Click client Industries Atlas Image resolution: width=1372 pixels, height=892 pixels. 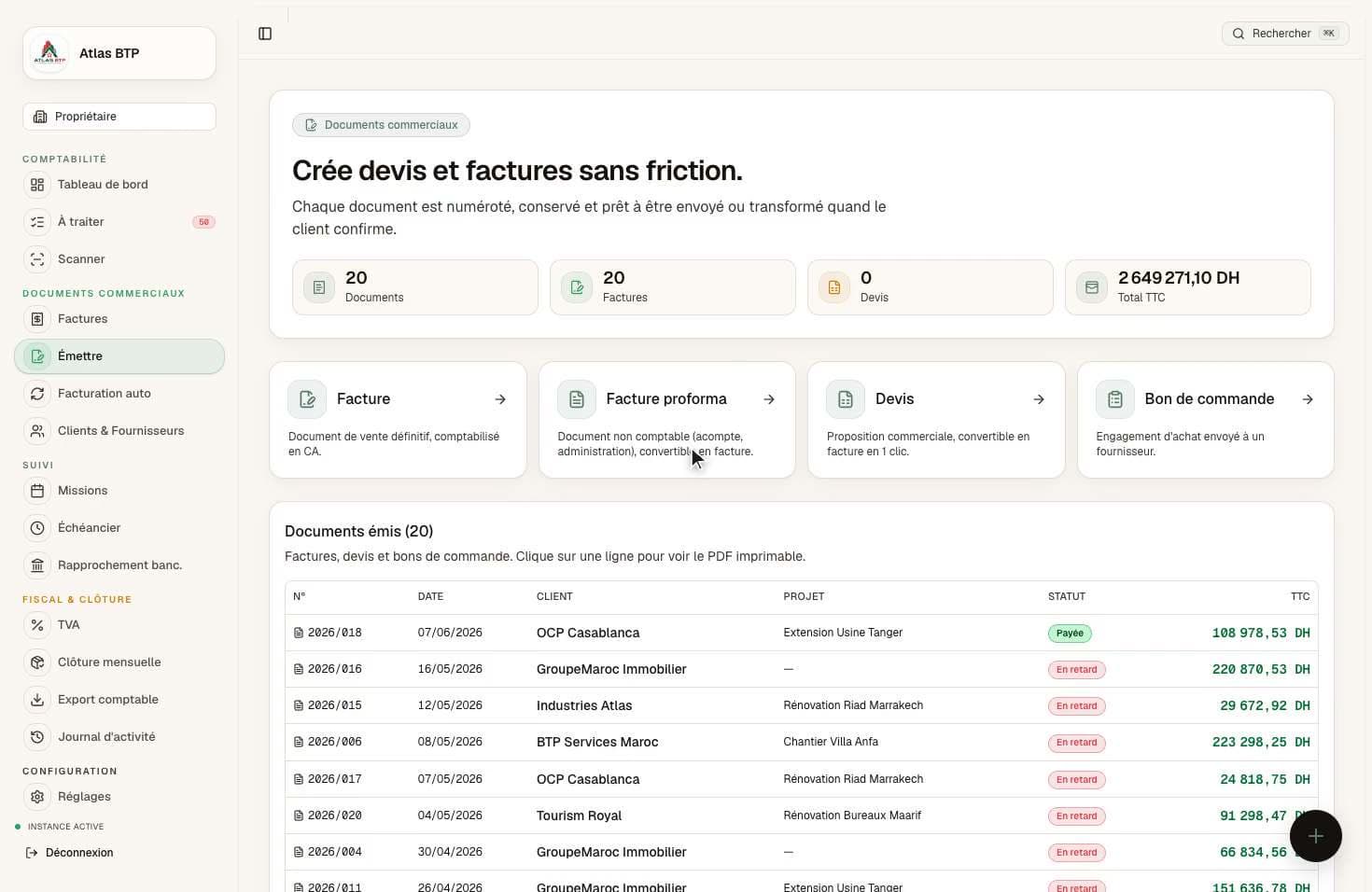click(x=584, y=705)
